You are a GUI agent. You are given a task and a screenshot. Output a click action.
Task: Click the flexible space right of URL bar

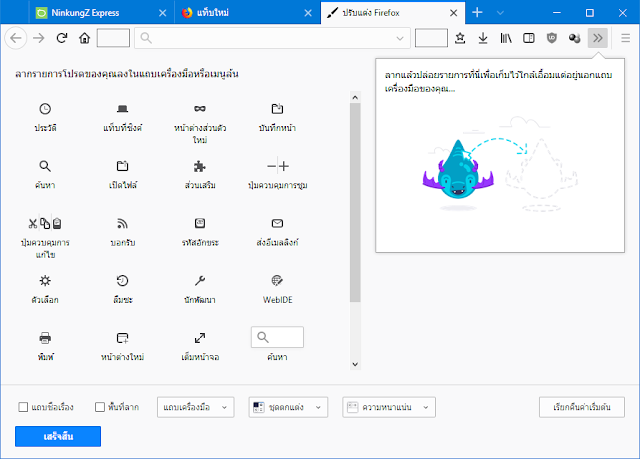point(431,38)
